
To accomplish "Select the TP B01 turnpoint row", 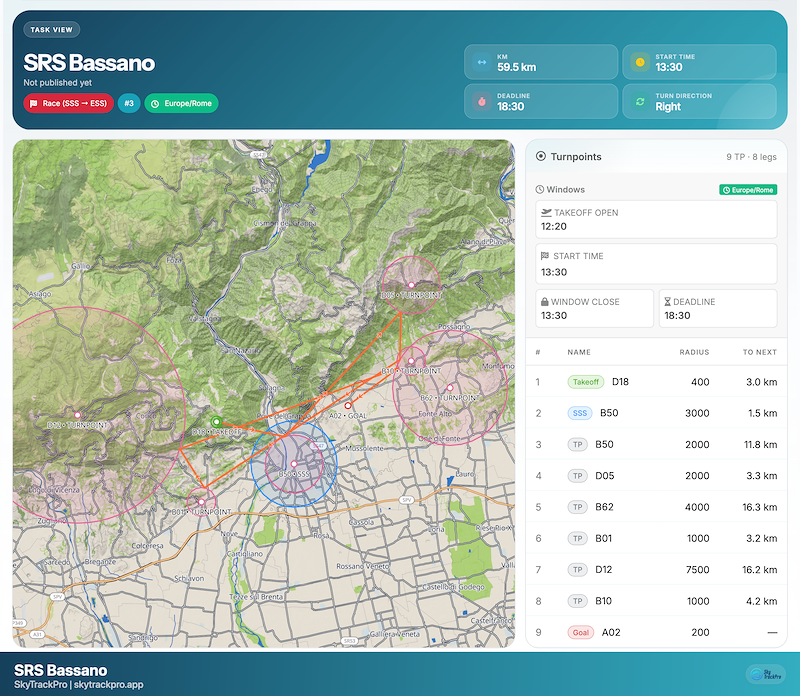I will tap(656, 538).
